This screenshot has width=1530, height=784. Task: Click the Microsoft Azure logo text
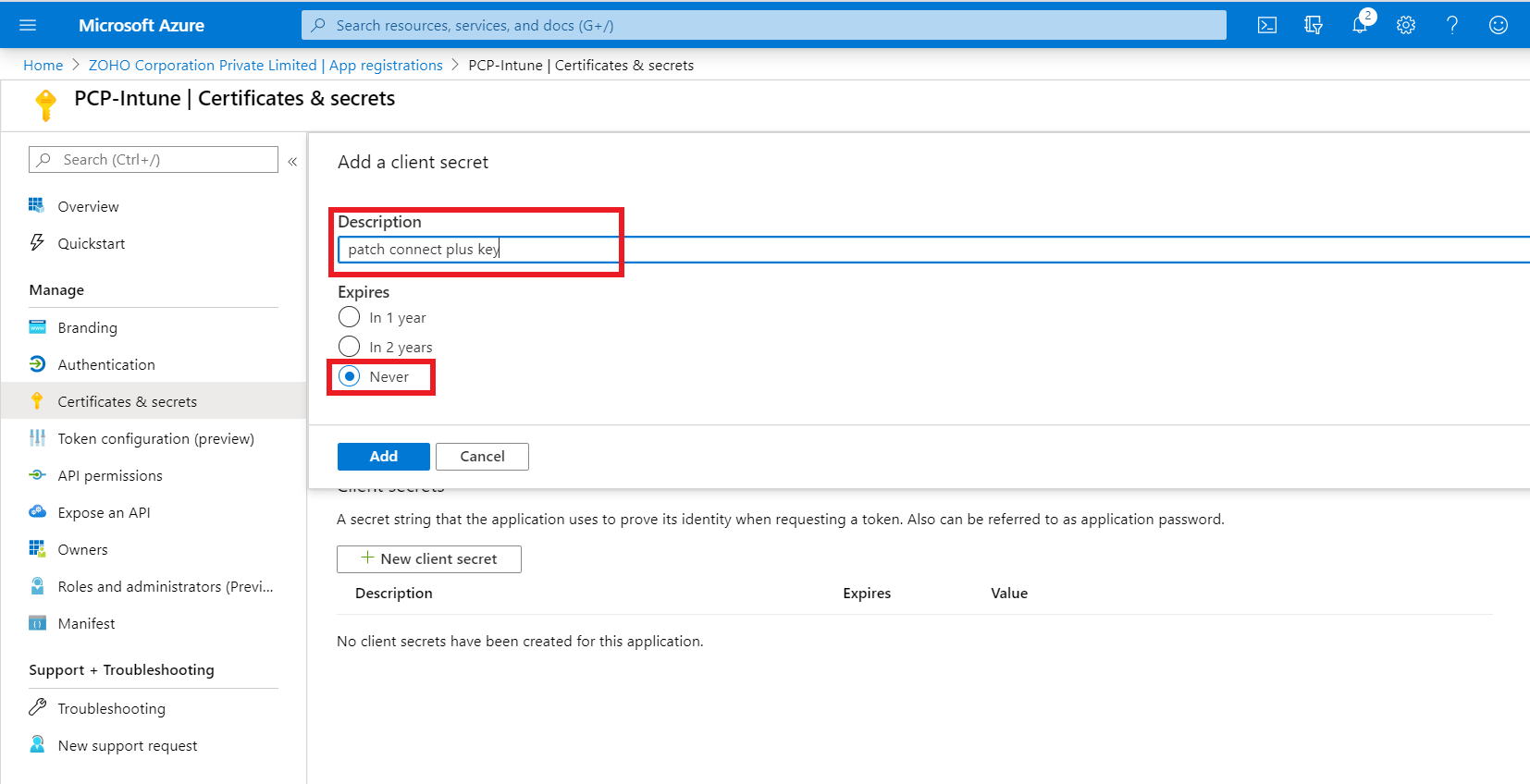point(142,25)
